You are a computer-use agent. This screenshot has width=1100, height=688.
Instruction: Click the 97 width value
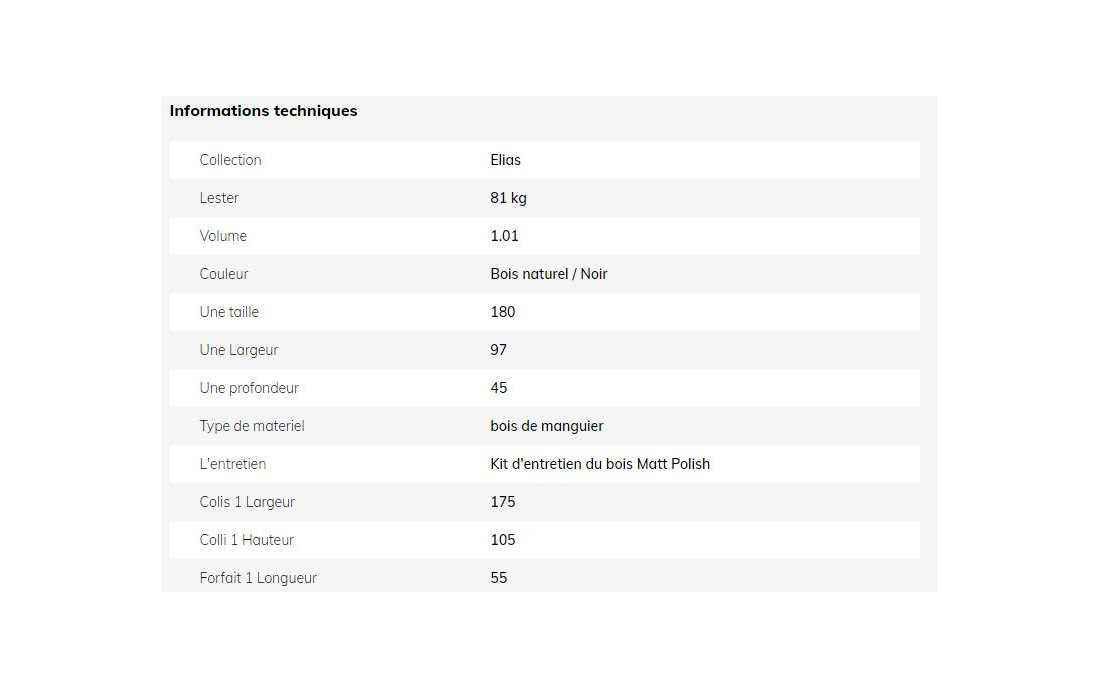point(498,349)
